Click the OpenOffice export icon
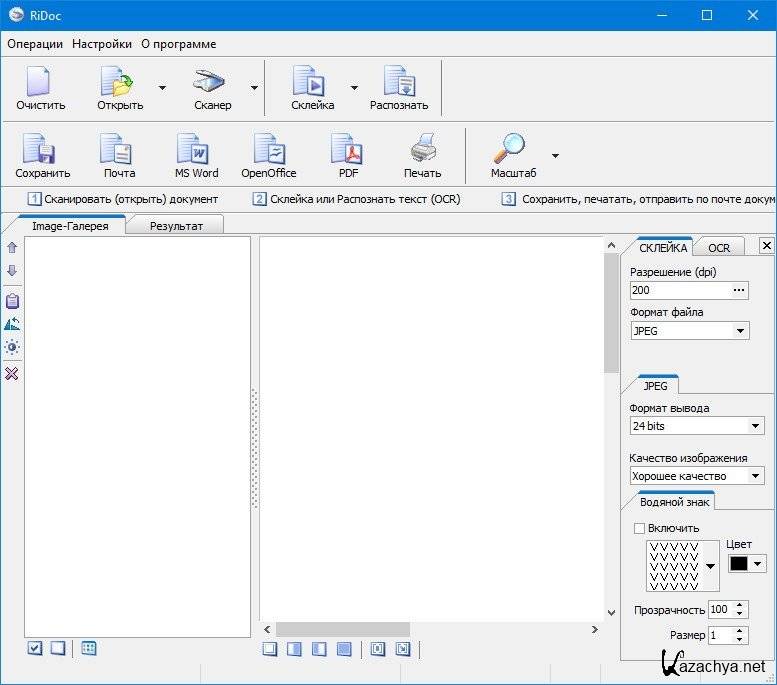This screenshot has height=685, width=777. 268,152
